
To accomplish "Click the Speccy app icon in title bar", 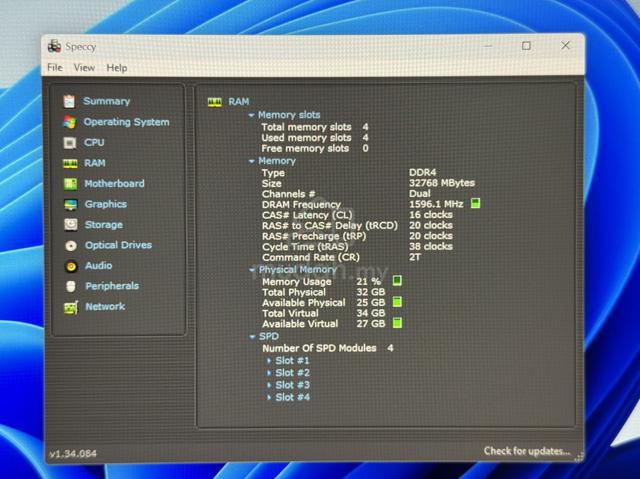I will click(54, 46).
